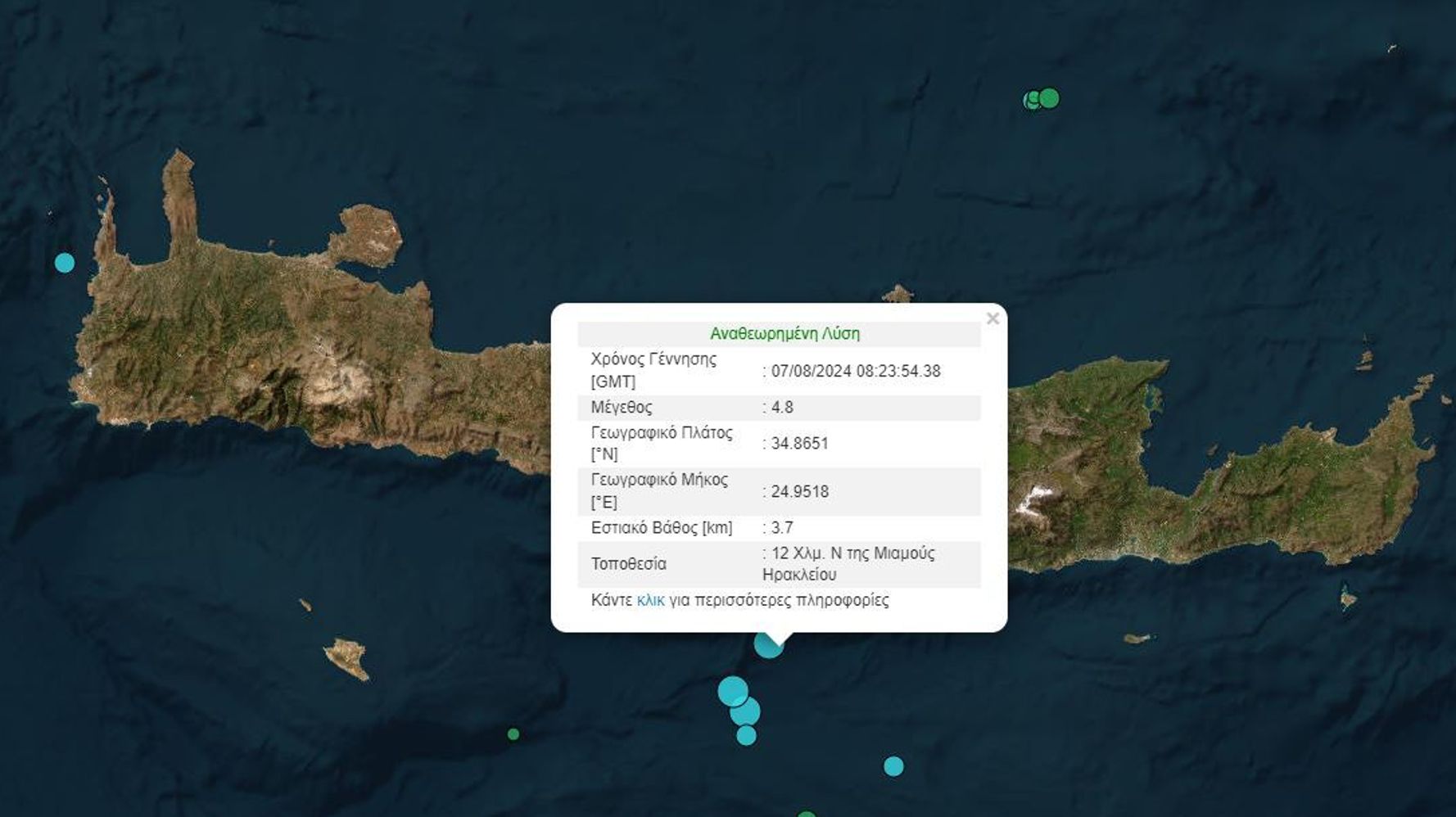
Task: Select the cyan earthquake marker west of Crete
Action: [65, 263]
